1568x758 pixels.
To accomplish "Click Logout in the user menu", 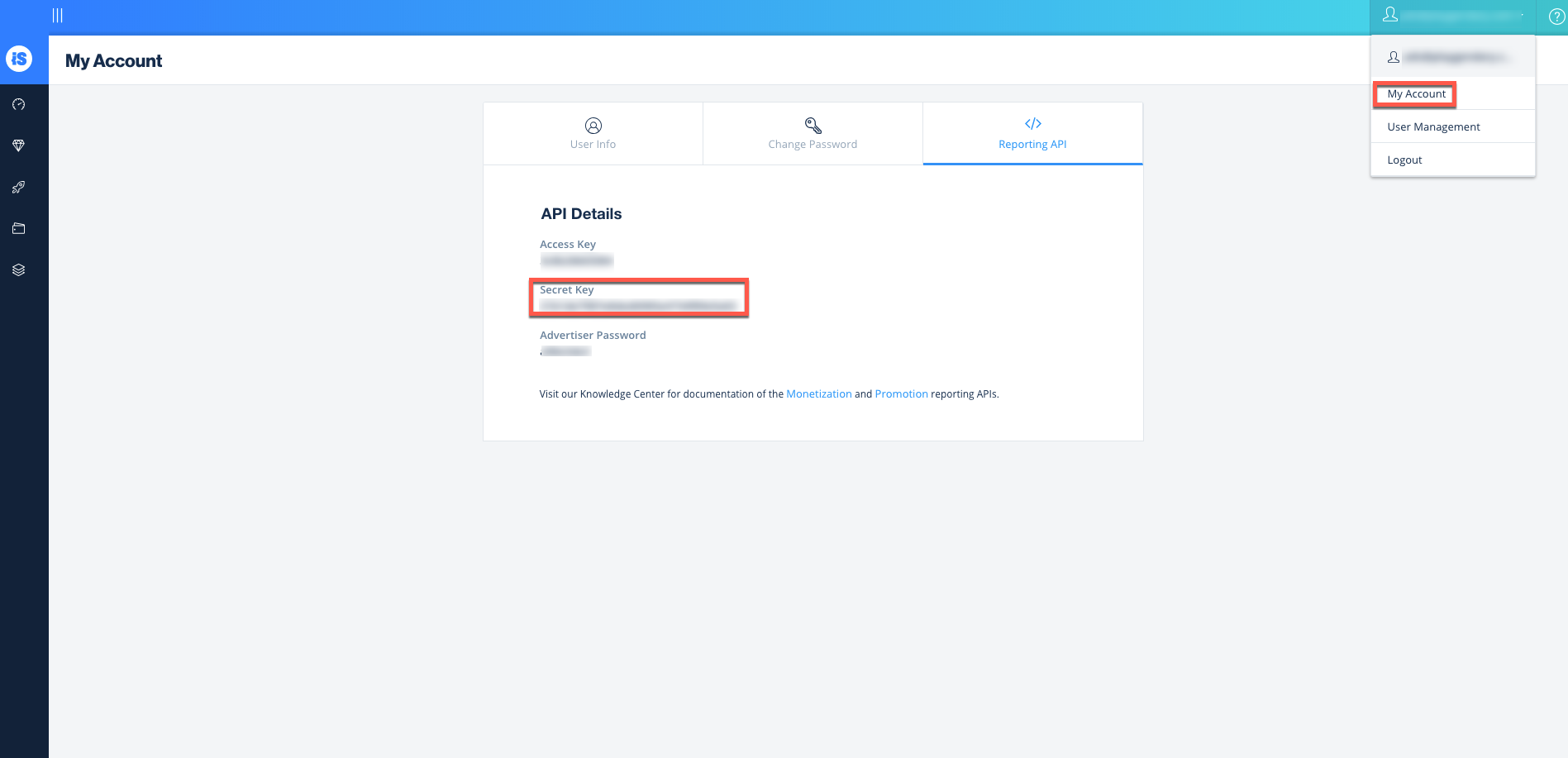I will 1404,160.
